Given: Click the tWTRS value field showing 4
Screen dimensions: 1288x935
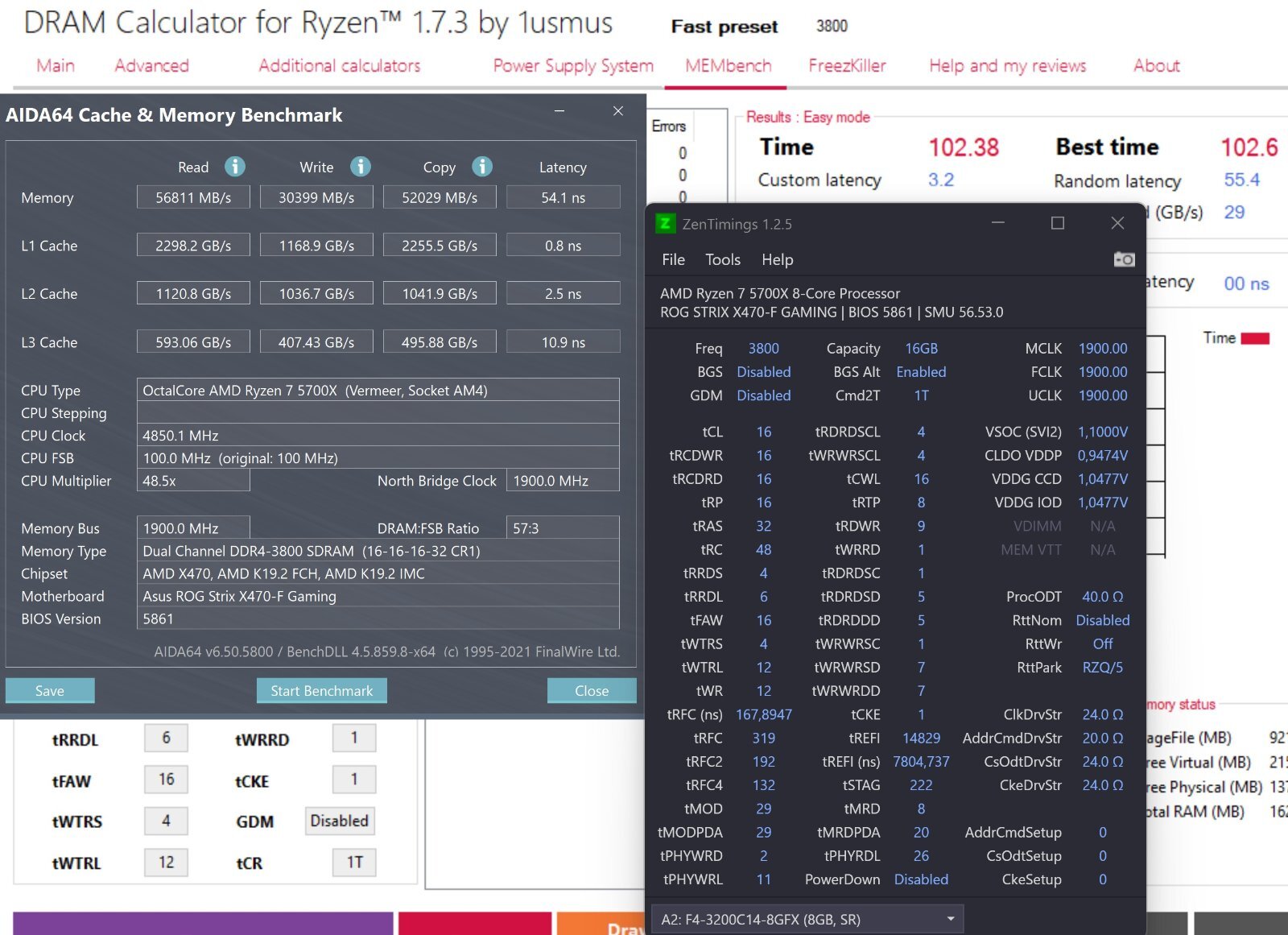Looking at the screenshot, I should coord(166,821).
